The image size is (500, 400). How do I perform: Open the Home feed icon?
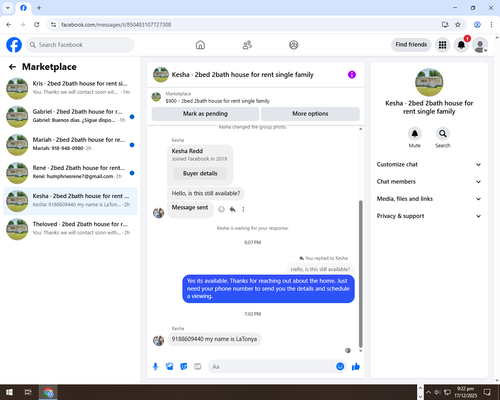point(200,45)
